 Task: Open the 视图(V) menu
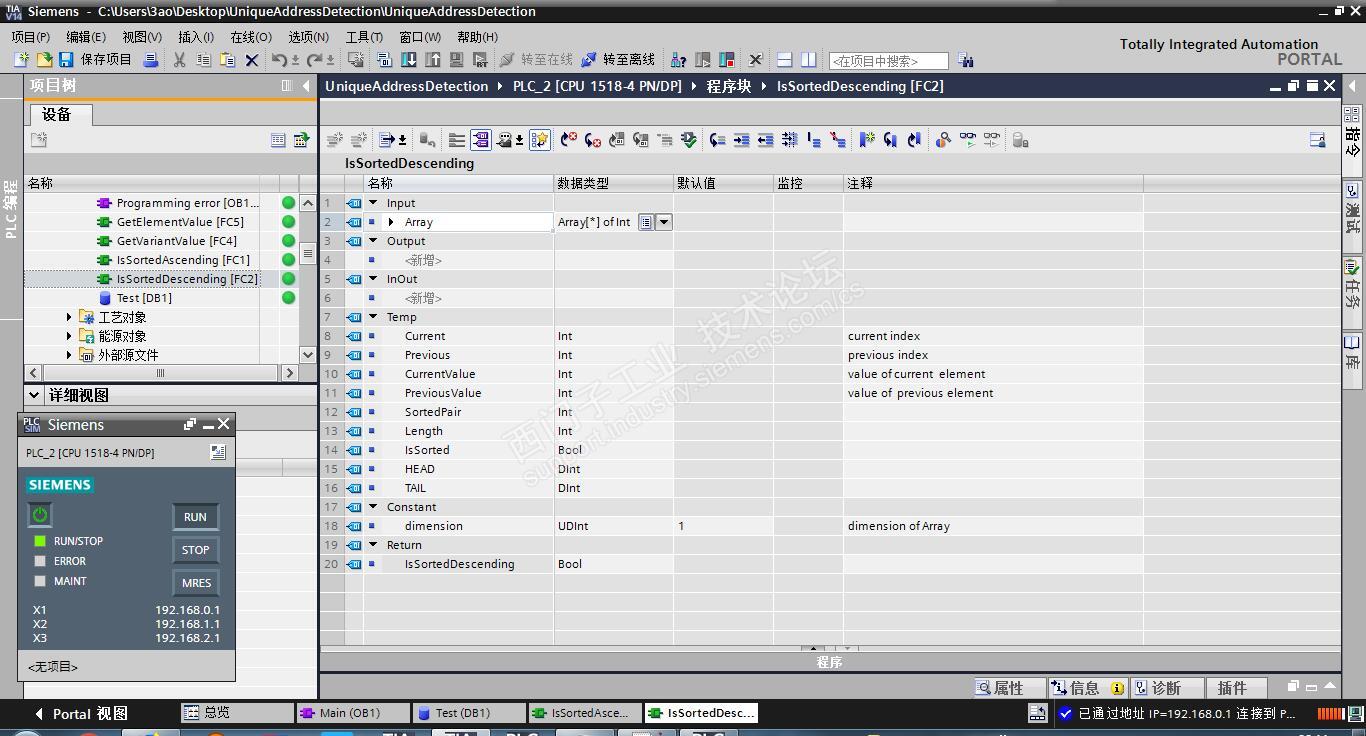tap(142, 37)
